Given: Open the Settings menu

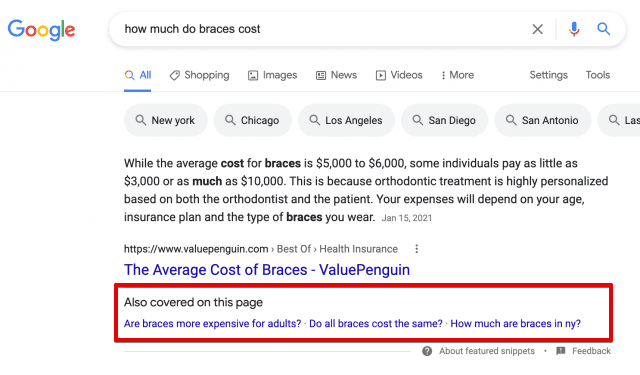Looking at the screenshot, I should [549, 75].
